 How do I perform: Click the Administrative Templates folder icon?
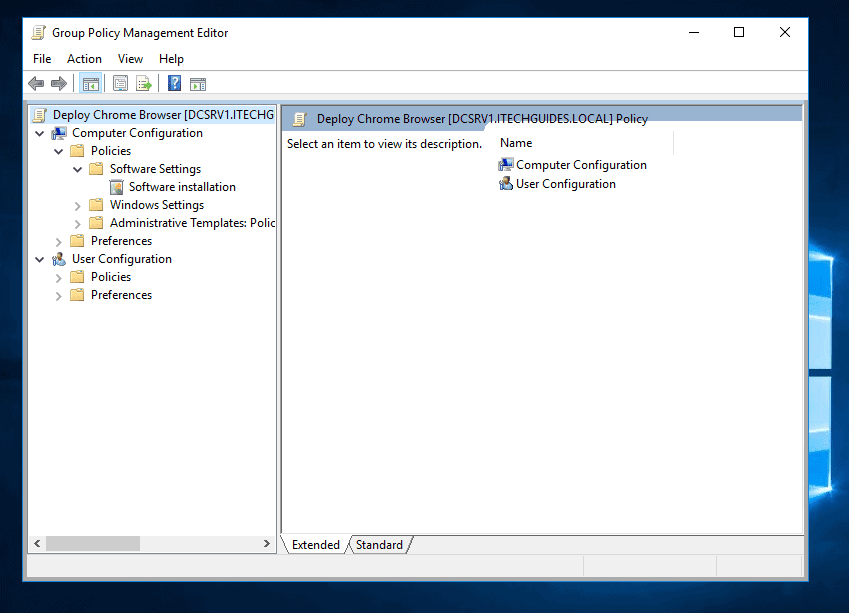(96, 223)
